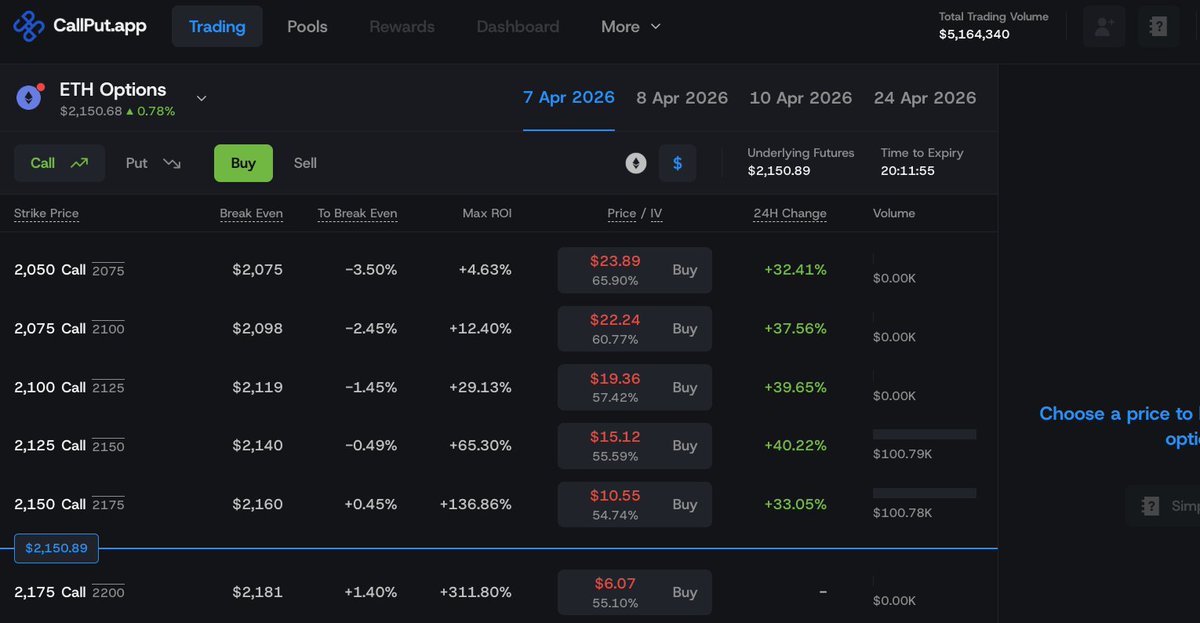Buy the 2,050 Call at $23.89
This screenshot has height=623, width=1200.
634,270
